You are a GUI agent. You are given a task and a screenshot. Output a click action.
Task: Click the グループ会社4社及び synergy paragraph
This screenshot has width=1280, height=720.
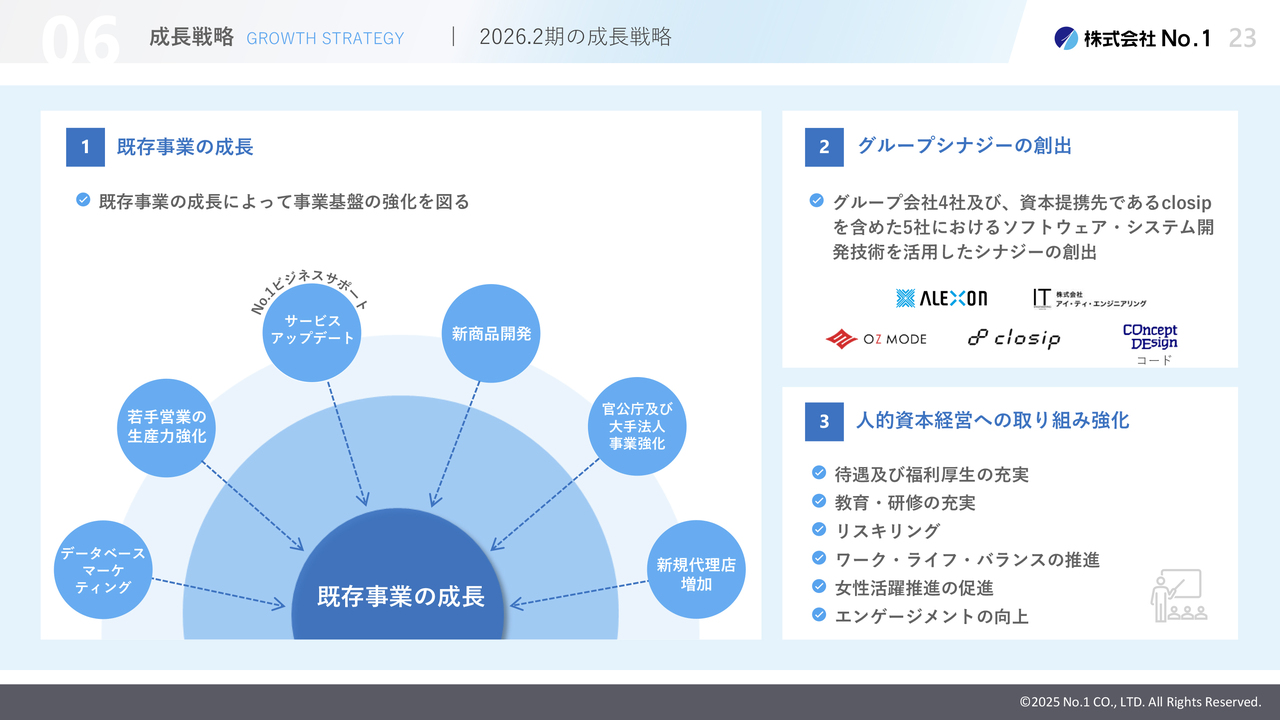point(1023,227)
